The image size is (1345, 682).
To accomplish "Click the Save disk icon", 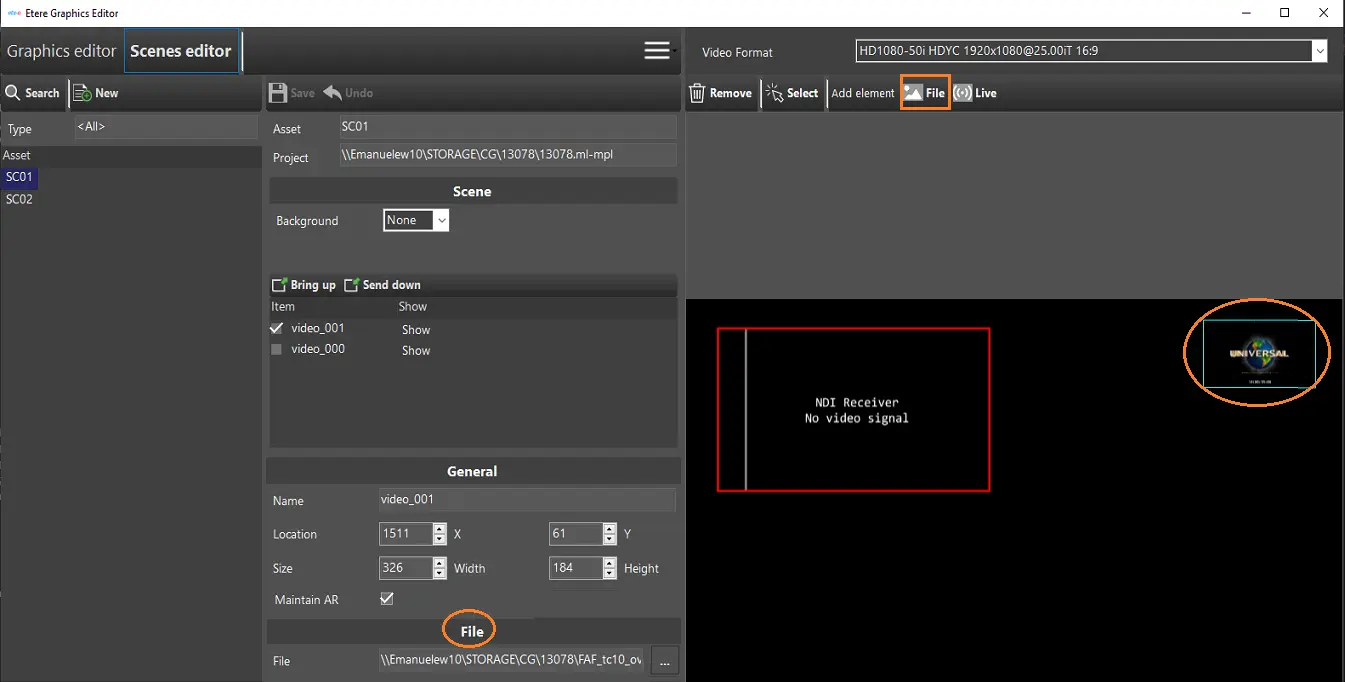I will point(278,93).
